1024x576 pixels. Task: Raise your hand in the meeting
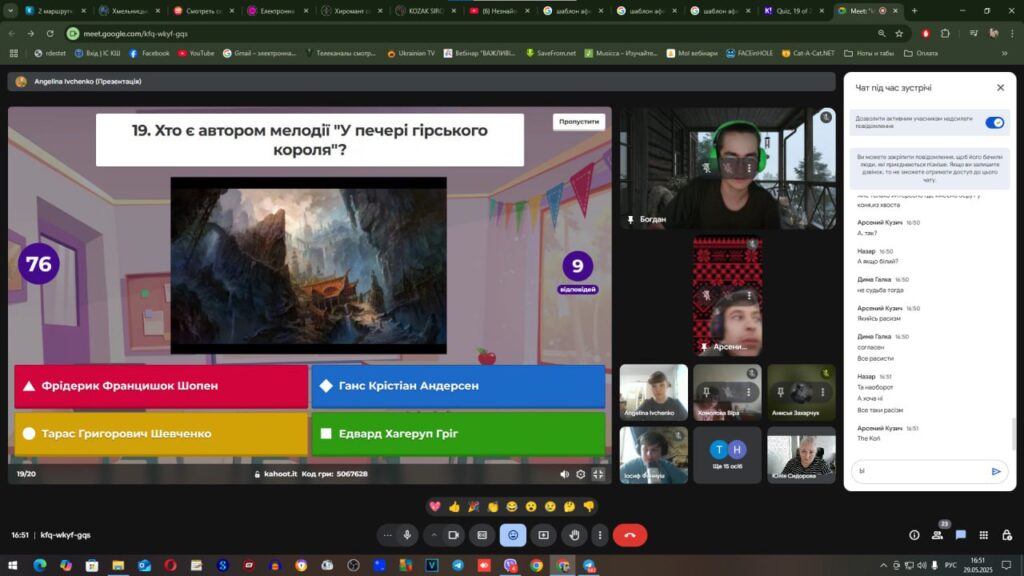(574, 535)
